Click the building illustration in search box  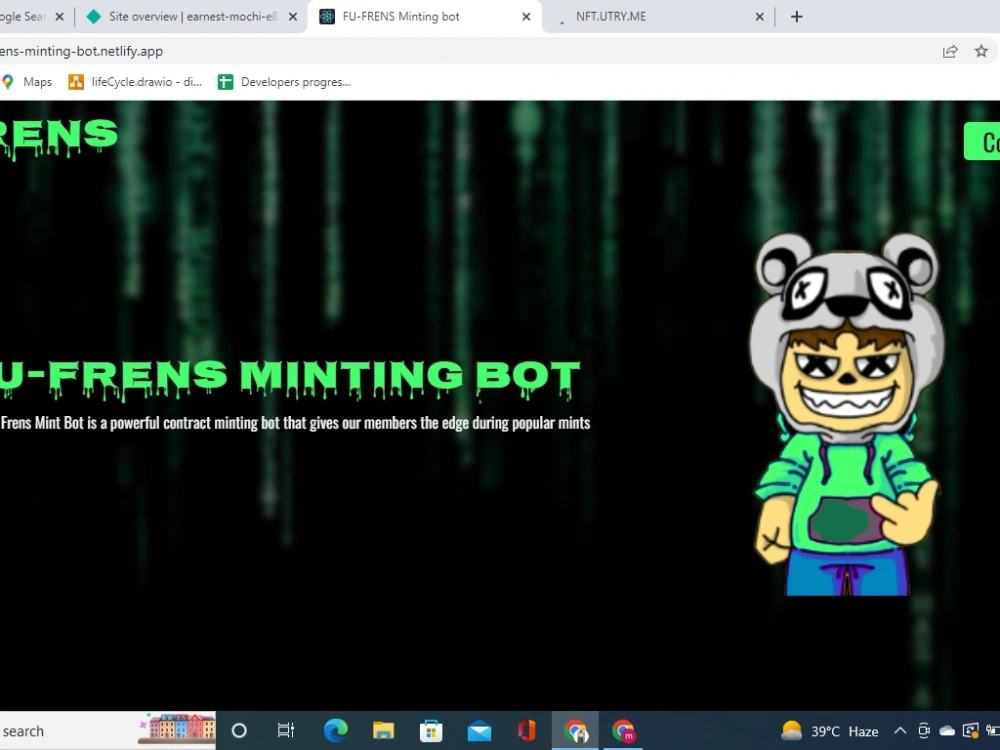[x=176, y=728]
